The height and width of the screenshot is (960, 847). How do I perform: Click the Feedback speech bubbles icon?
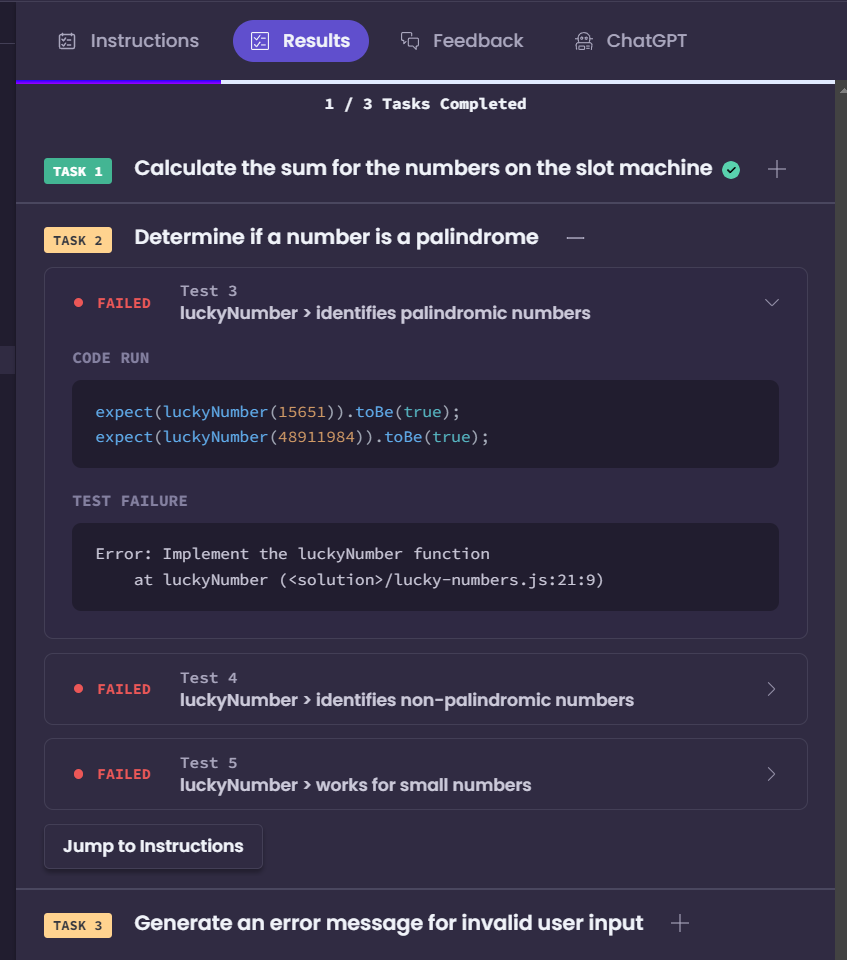[410, 41]
